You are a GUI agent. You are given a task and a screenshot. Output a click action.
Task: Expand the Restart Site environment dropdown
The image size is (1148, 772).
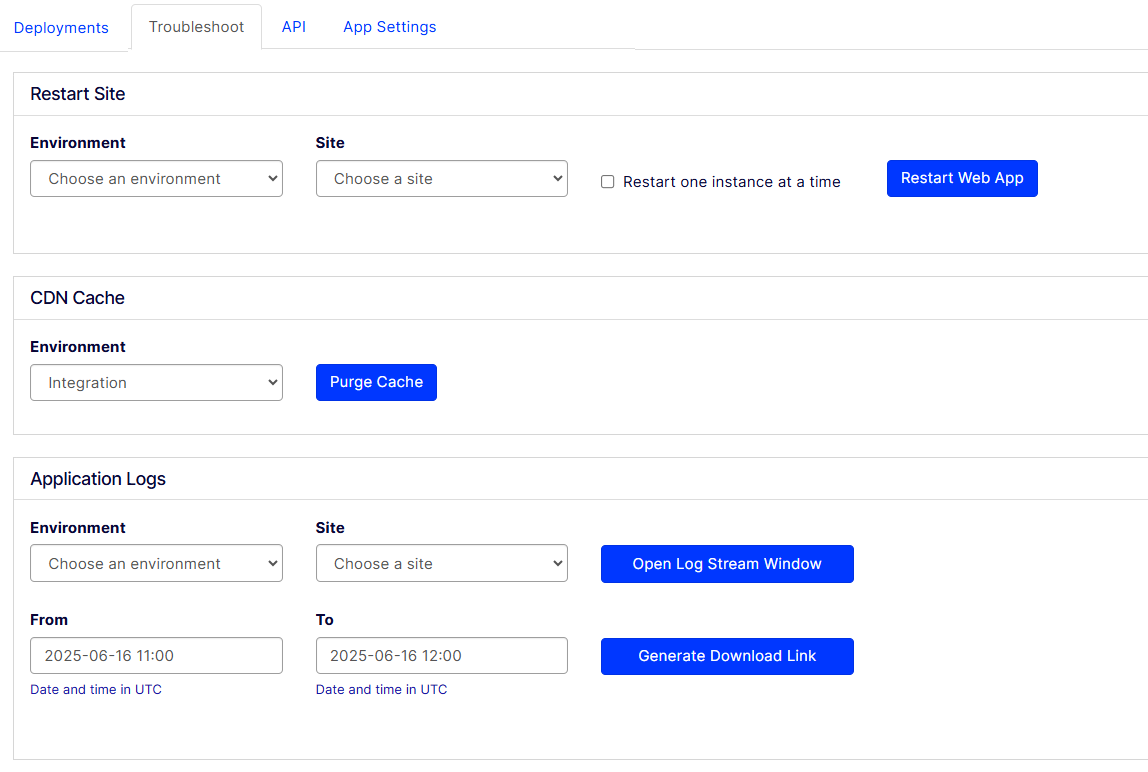[156, 179]
